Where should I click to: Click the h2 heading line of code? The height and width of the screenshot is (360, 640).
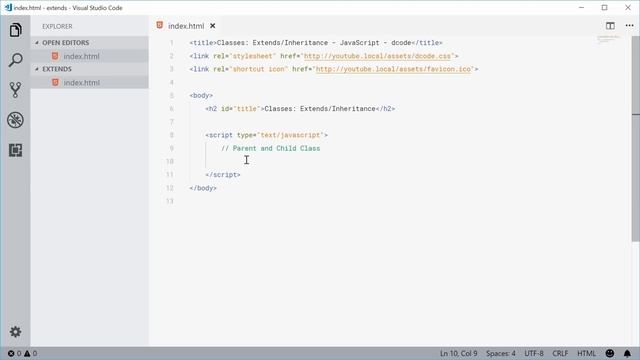tap(300, 109)
